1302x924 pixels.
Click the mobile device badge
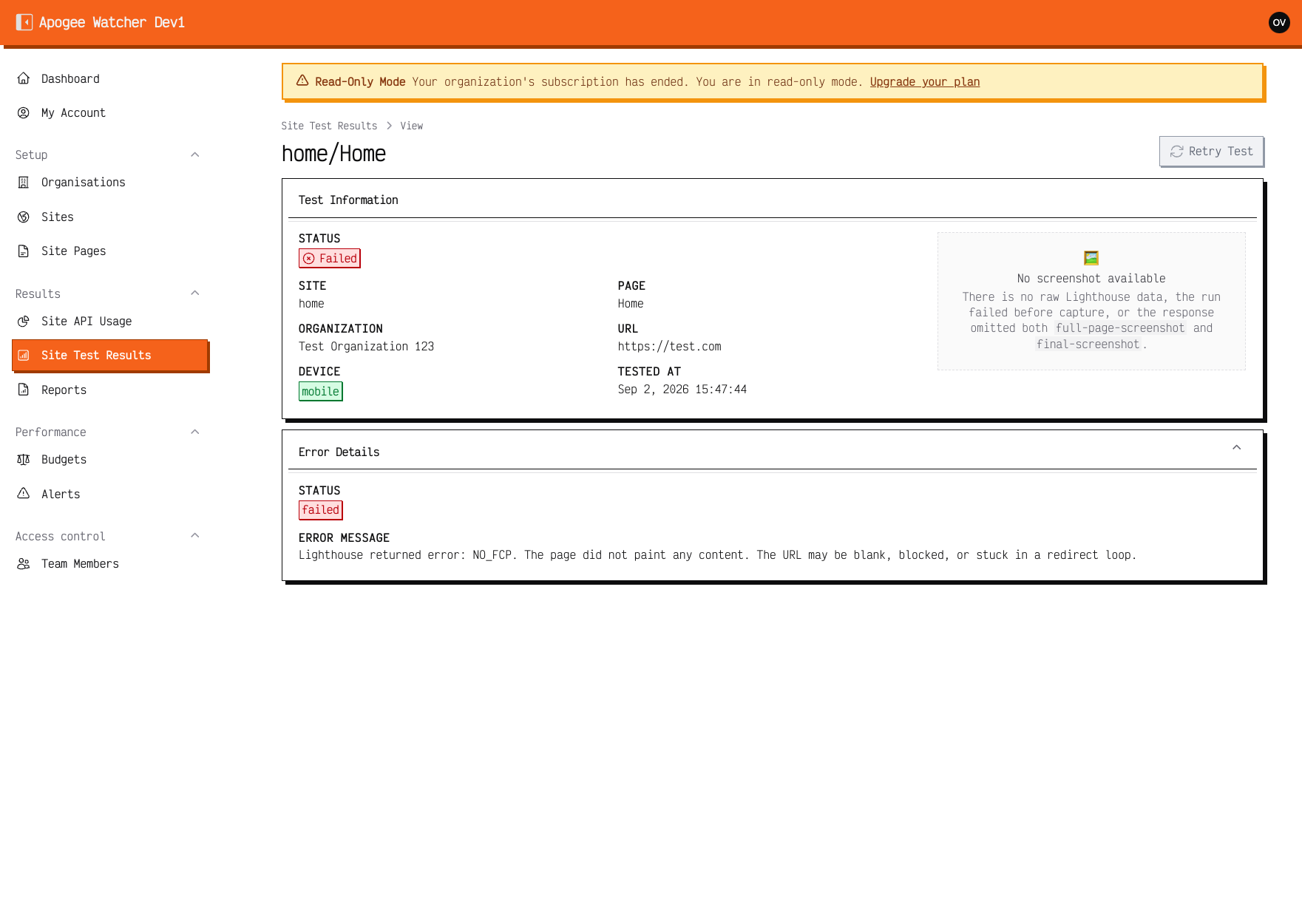coord(321,392)
